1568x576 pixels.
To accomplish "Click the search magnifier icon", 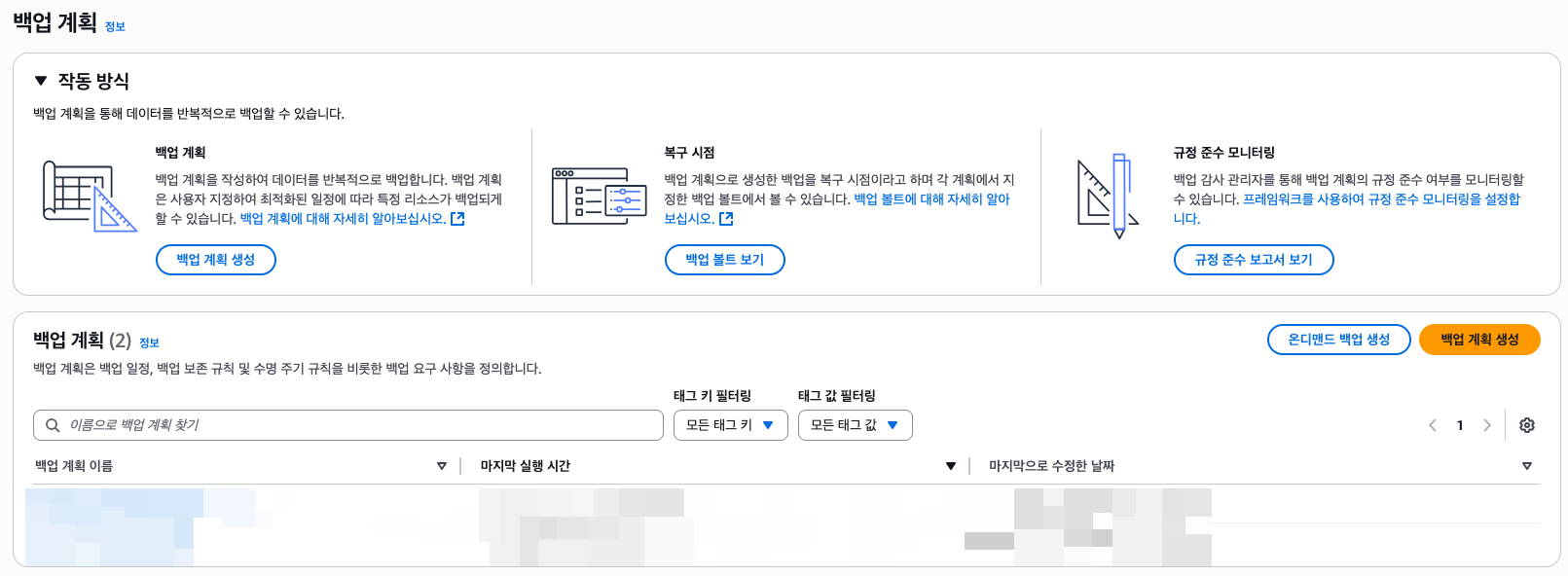I will pyautogui.click(x=53, y=425).
